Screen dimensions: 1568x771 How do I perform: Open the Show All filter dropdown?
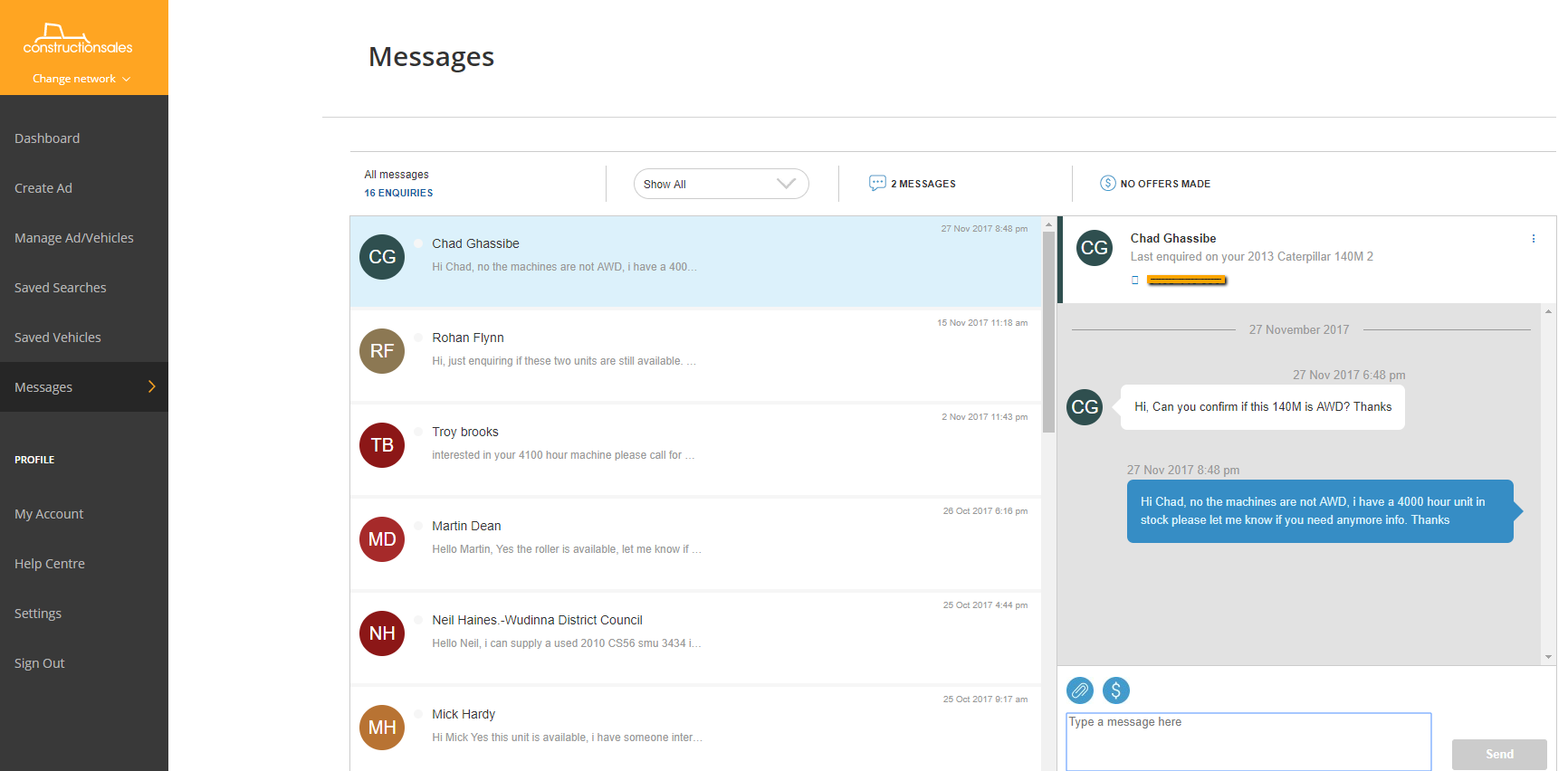(721, 184)
